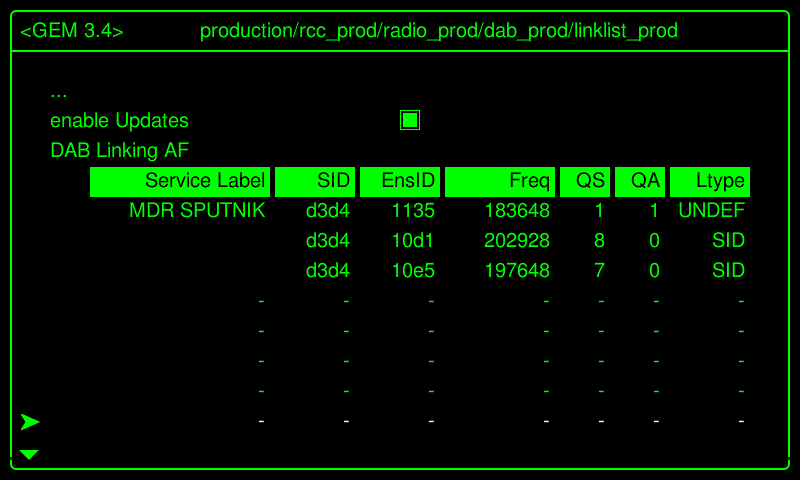Click the SID column header
The height and width of the screenshot is (480, 800).
point(314,181)
